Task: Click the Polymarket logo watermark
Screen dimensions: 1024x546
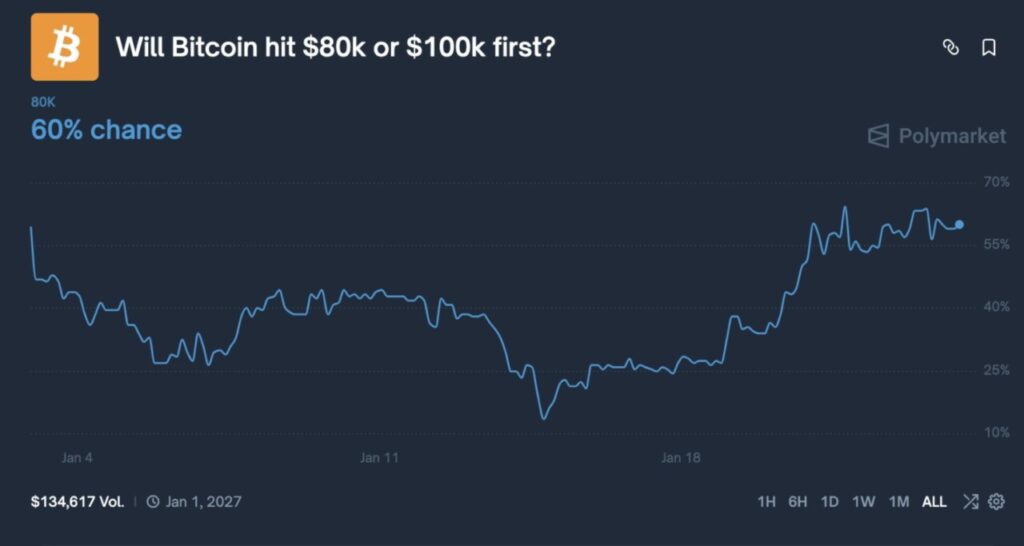Action: point(936,136)
